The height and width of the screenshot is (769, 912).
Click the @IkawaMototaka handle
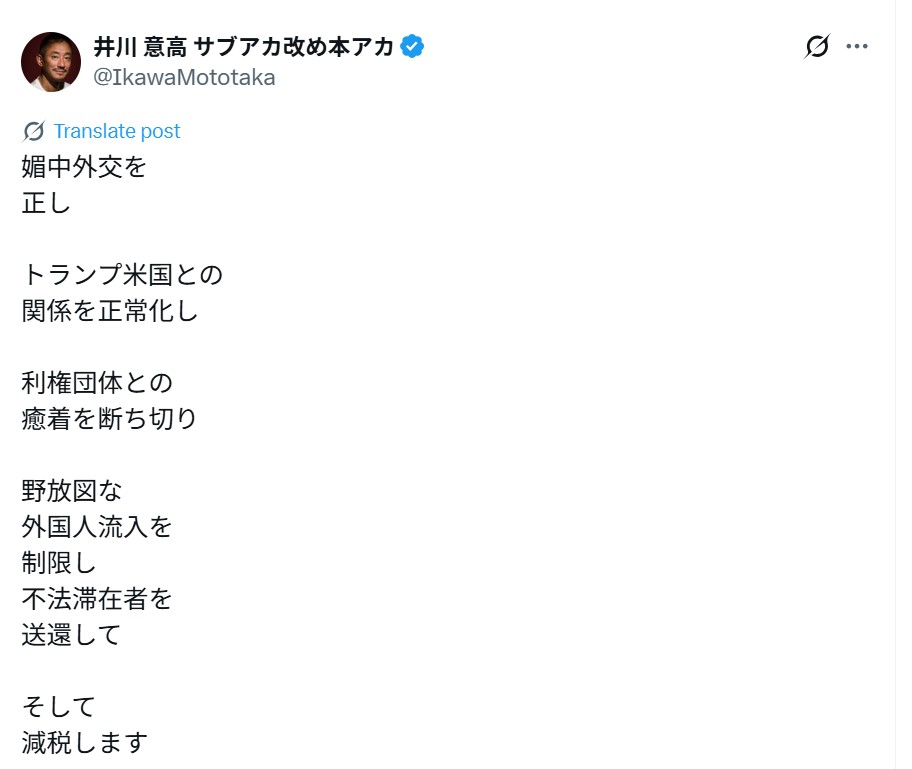pos(184,77)
